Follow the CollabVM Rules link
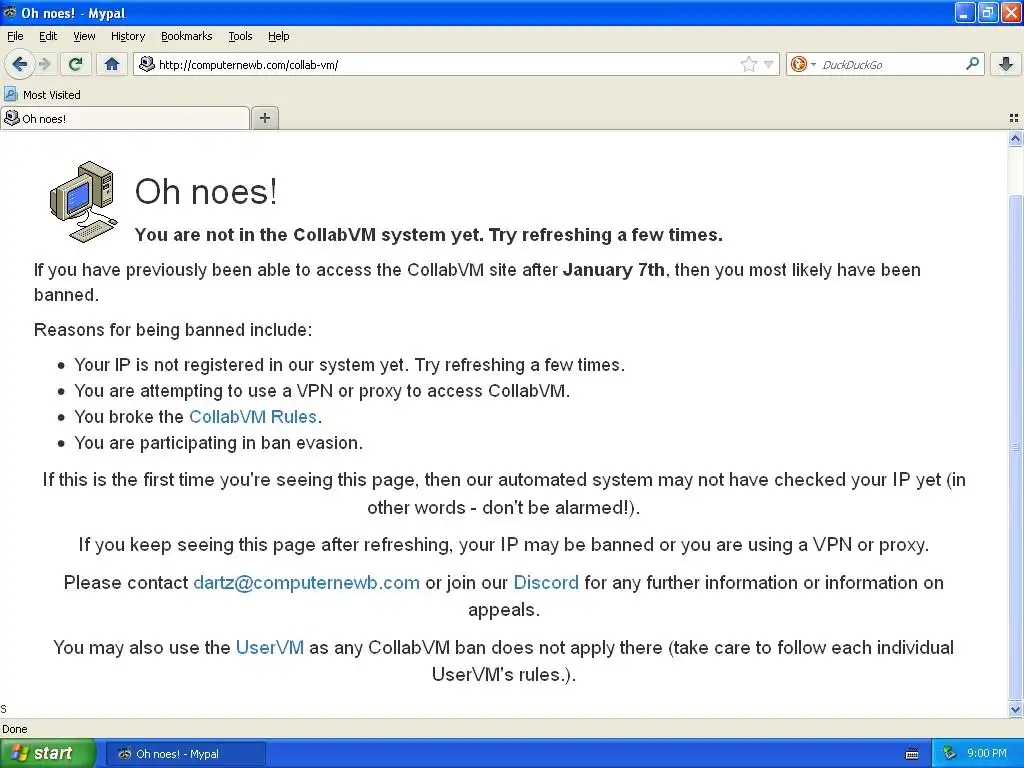1024x768 pixels. pos(253,417)
